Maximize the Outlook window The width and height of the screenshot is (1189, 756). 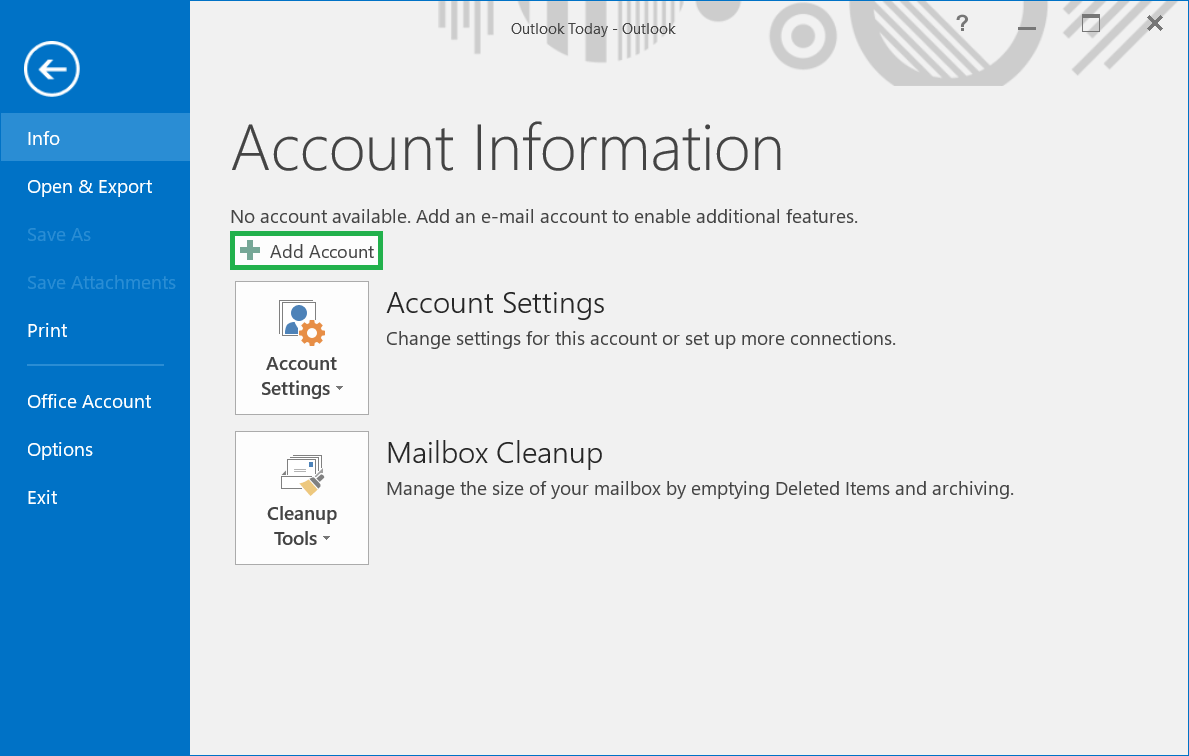click(1090, 24)
